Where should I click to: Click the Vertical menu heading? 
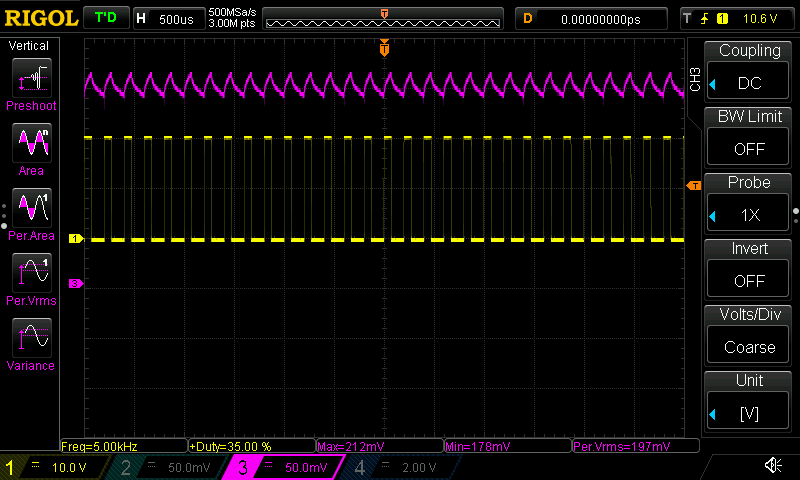pos(29,45)
